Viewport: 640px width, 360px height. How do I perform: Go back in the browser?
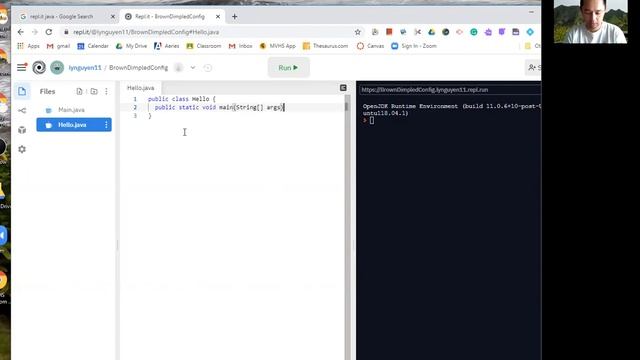[x=20, y=32]
